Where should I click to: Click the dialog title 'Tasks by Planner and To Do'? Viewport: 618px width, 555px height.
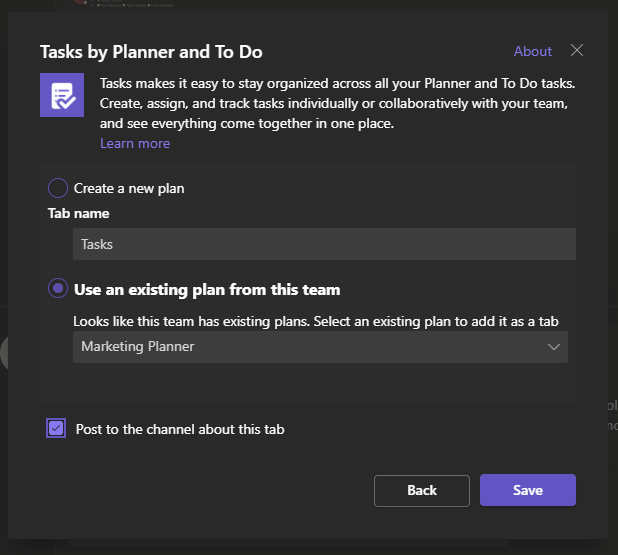[x=151, y=52]
